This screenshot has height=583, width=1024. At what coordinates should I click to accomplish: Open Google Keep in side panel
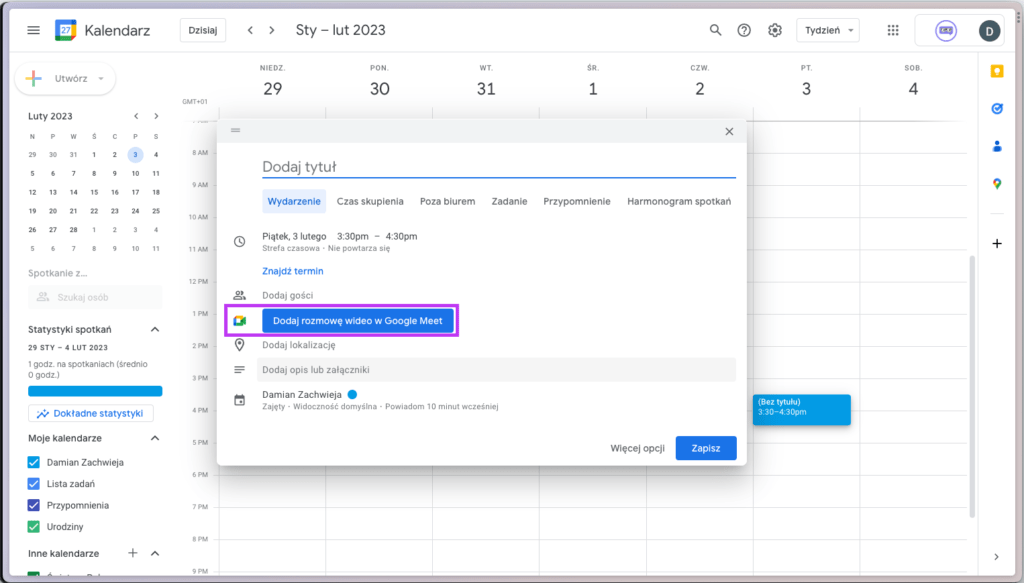tap(997, 72)
